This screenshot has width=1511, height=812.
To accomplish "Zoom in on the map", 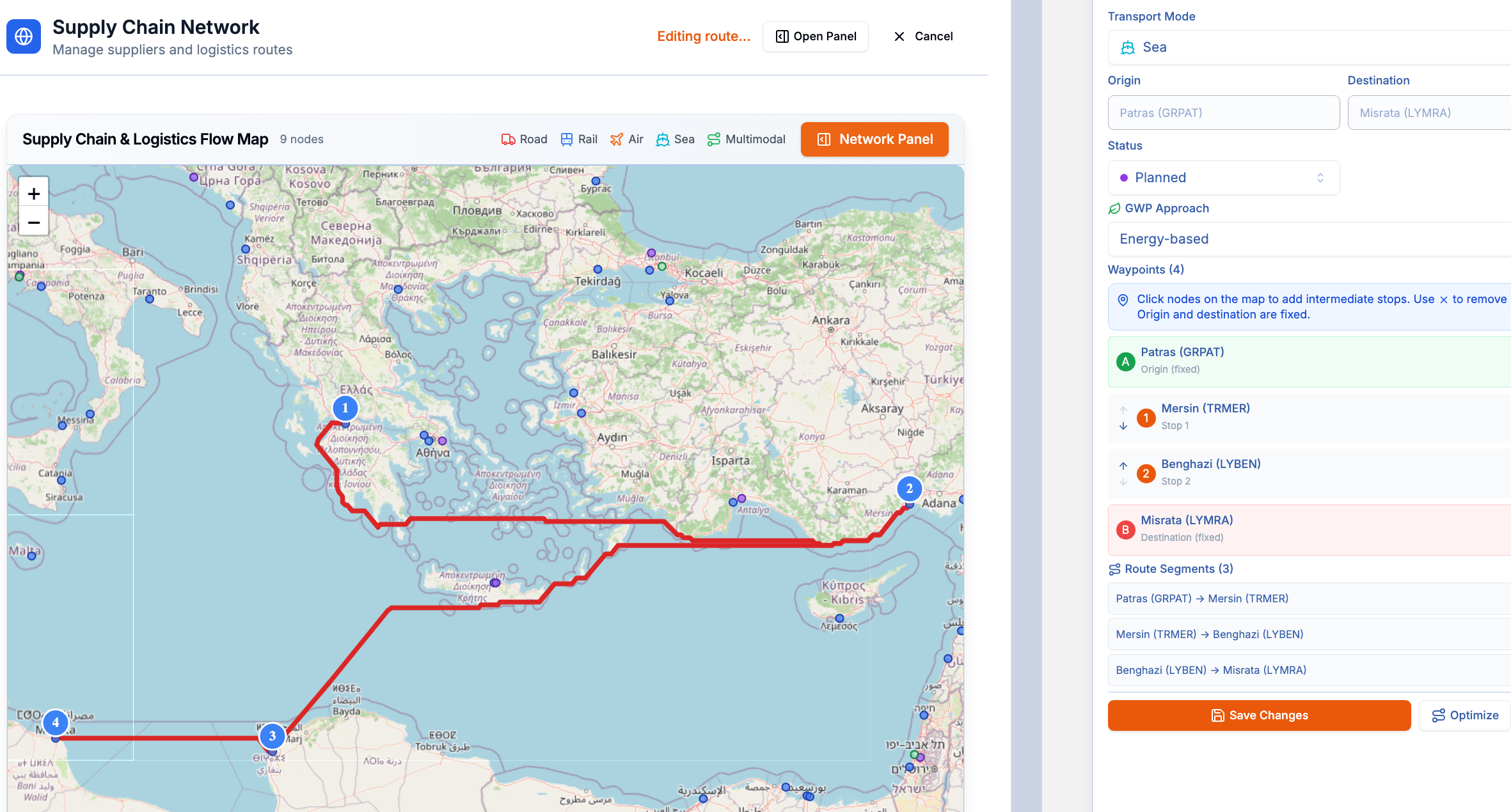I will (x=34, y=193).
